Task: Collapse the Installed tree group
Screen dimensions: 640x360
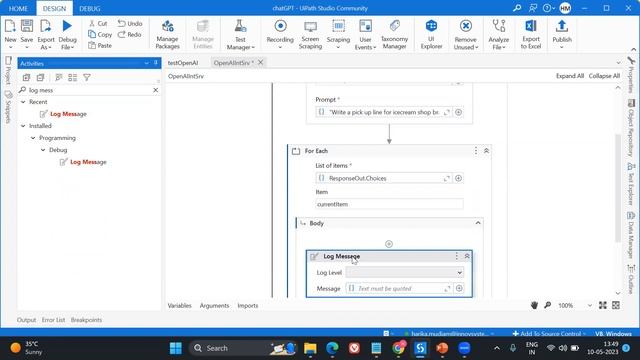Action: (23, 126)
